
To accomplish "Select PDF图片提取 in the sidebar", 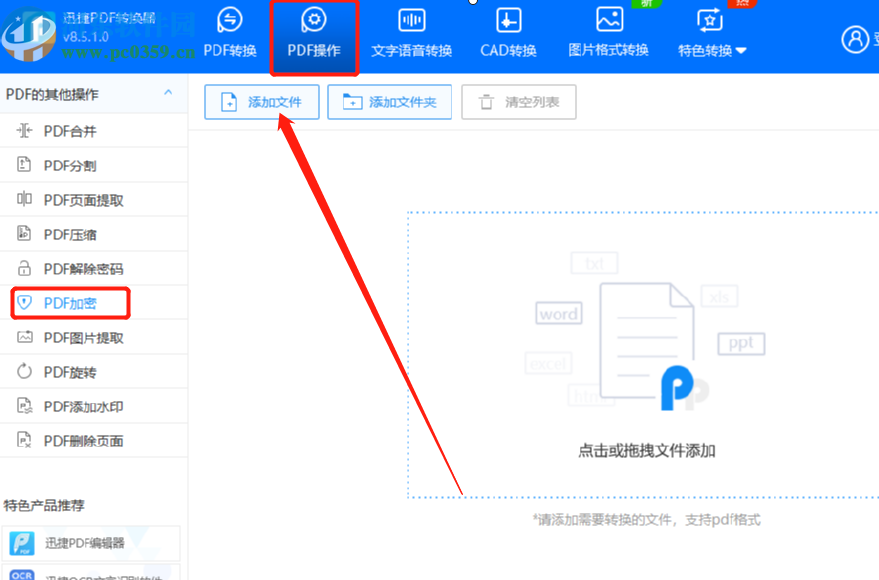I will [94, 337].
